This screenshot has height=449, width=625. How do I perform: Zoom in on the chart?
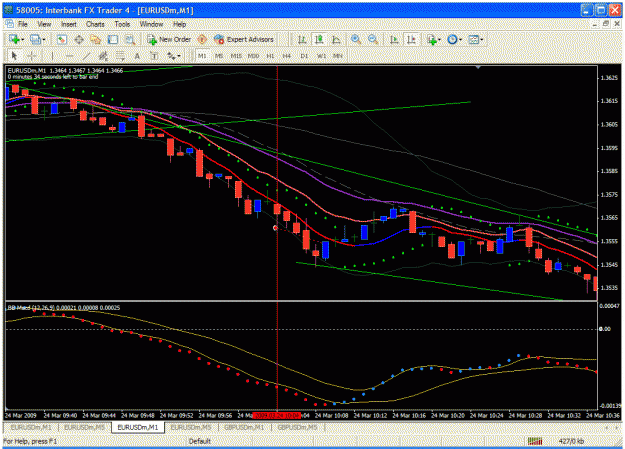pyautogui.click(x=356, y=39)
